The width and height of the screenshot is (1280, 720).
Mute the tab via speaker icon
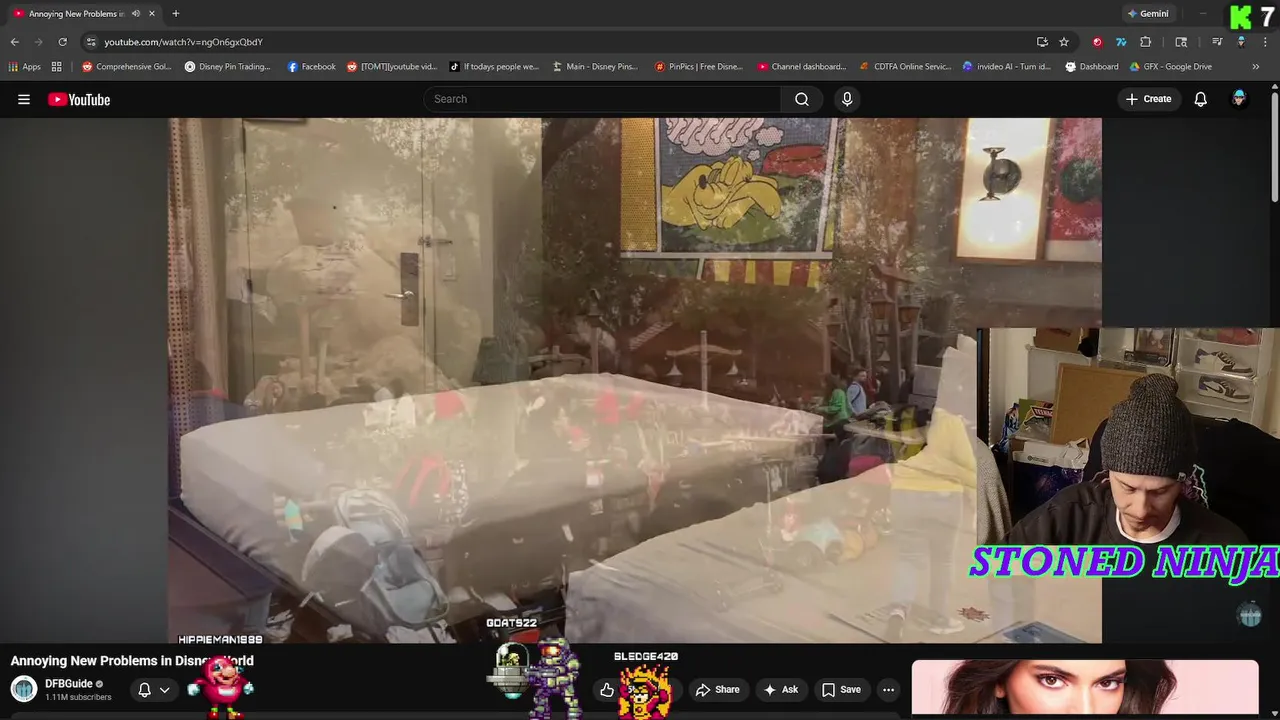(135, 14)
